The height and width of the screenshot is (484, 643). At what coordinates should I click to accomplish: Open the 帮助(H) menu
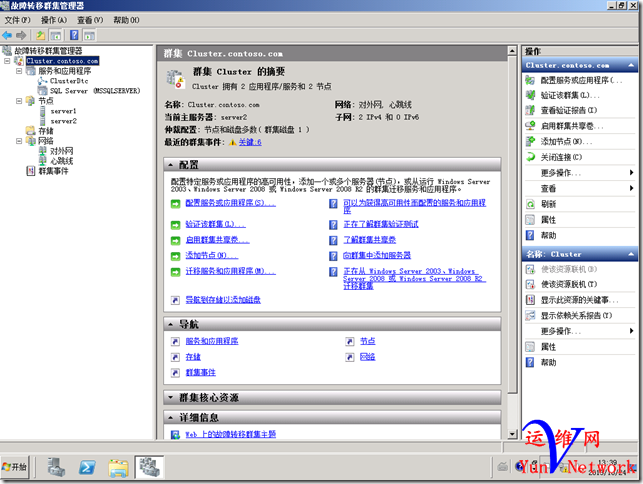pyautogui.click(x=126, y=20)
